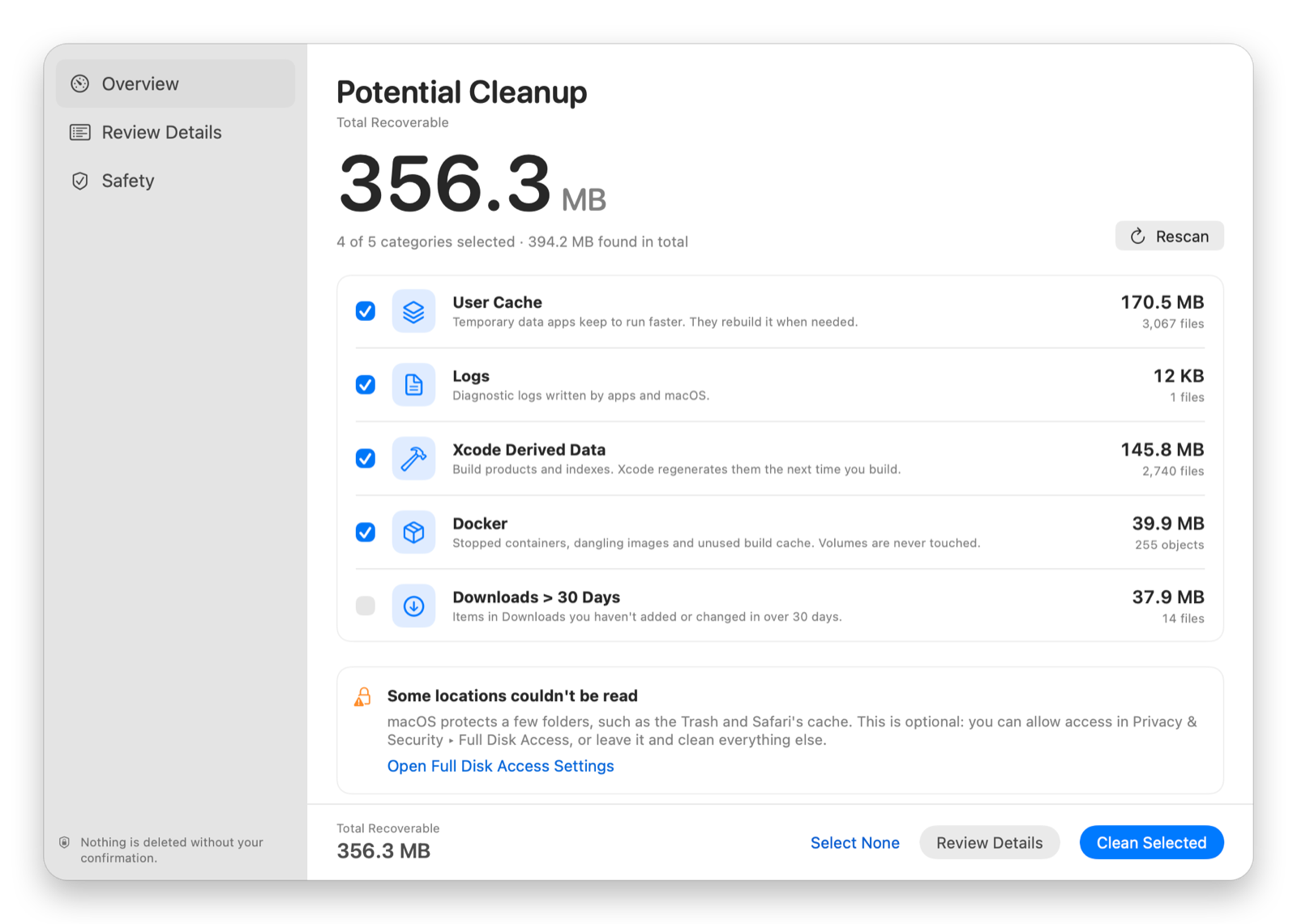This screenshot has width=1297, height=924.
Task: Click the User Cache layers icon
Action: (x=413, y=311)
